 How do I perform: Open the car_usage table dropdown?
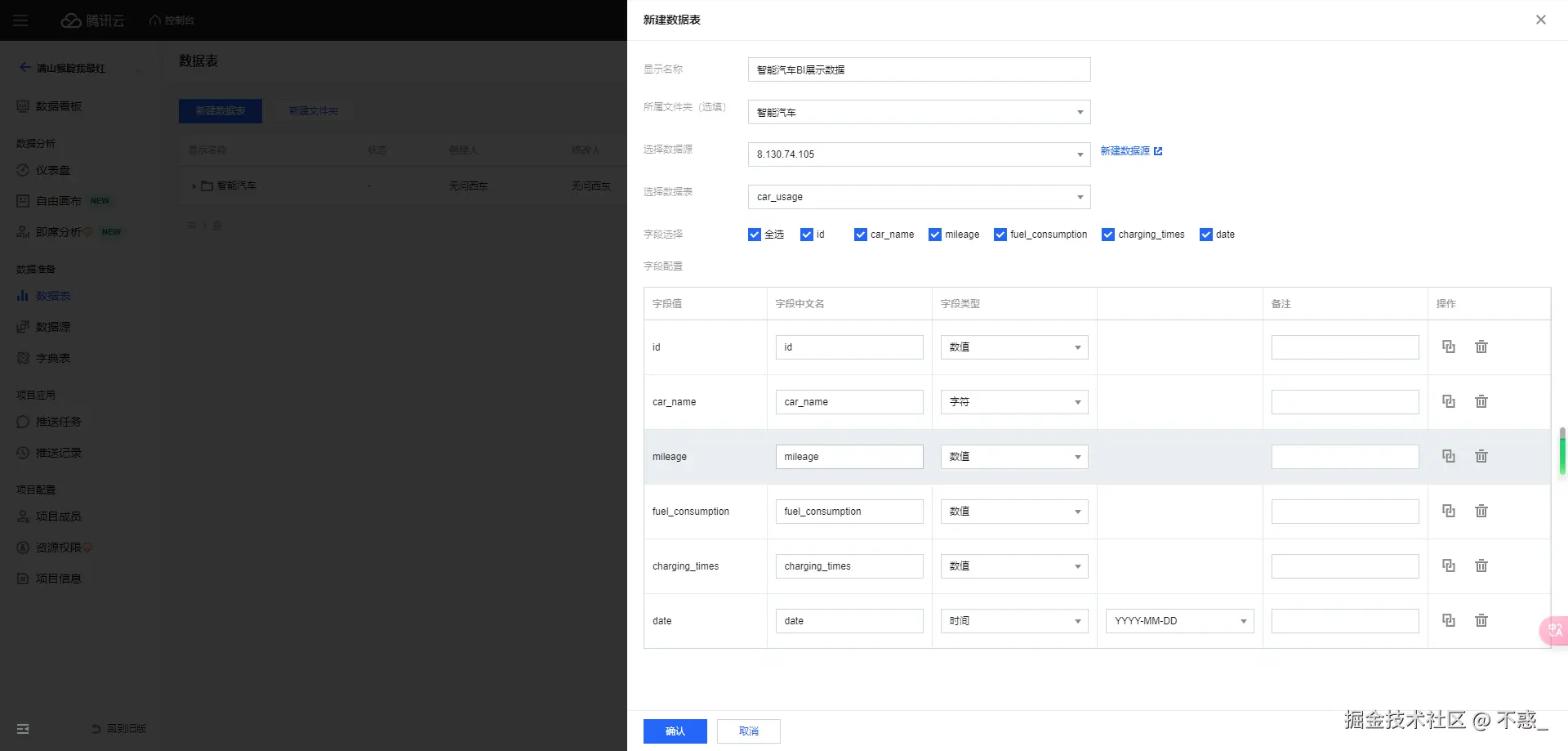[919, 197]
